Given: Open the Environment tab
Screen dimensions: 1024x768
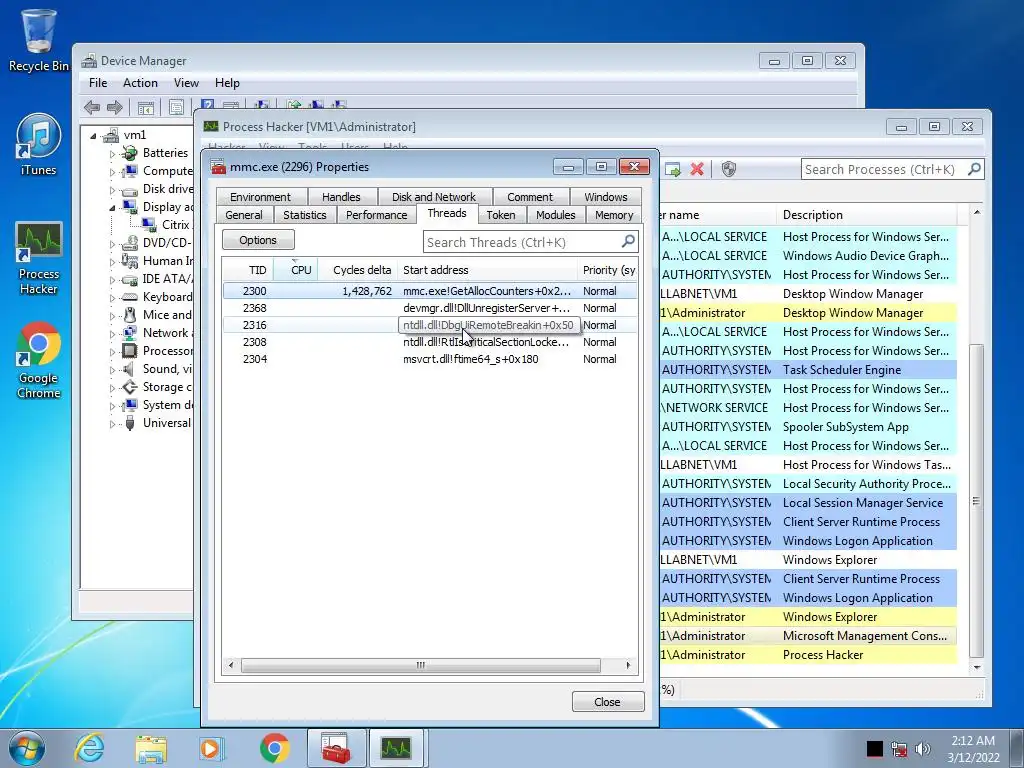Looking at the screenshot, I should [x=261, y=197].
